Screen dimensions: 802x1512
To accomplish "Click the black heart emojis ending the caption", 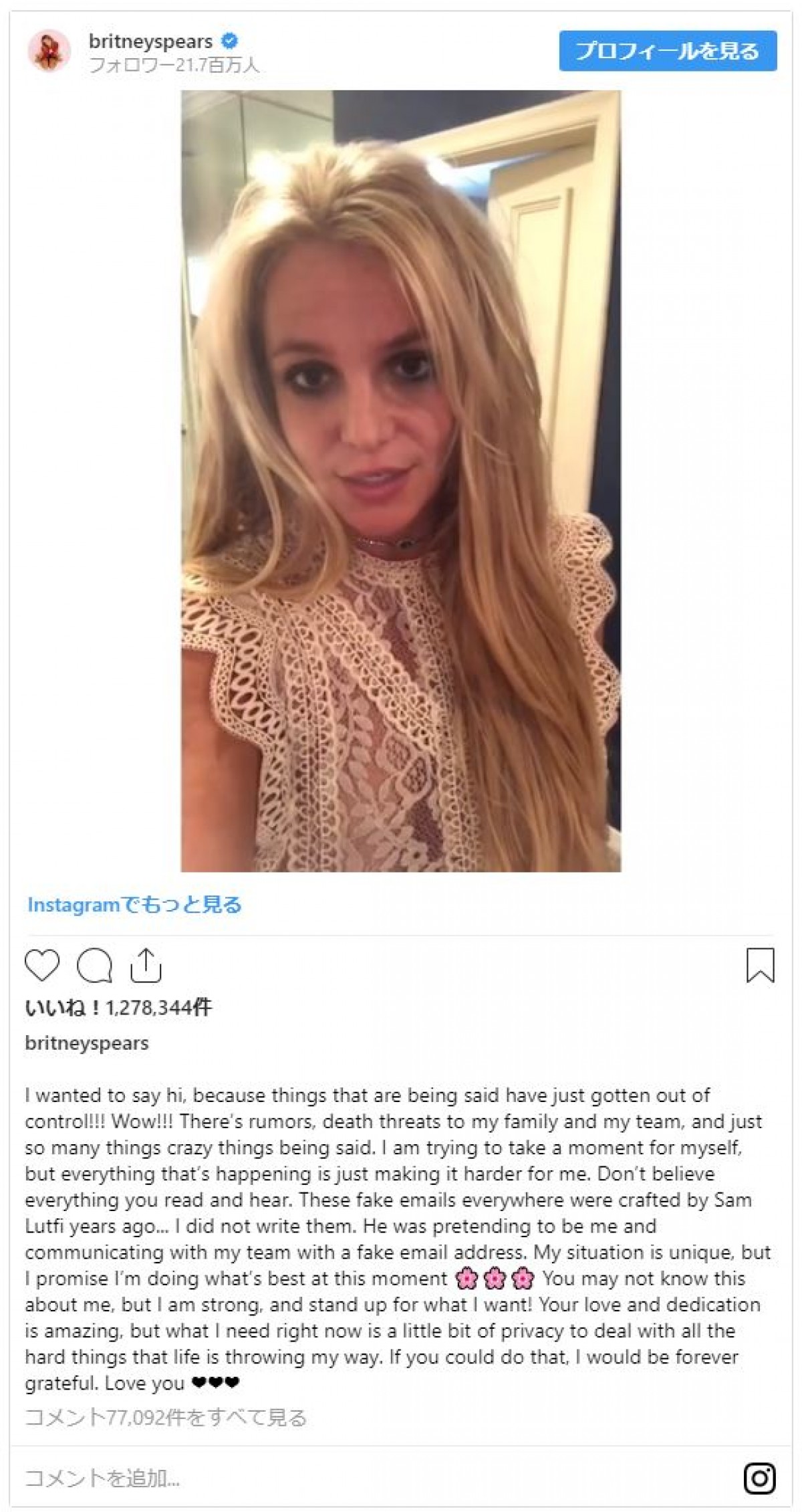I will pos(215,1383).
